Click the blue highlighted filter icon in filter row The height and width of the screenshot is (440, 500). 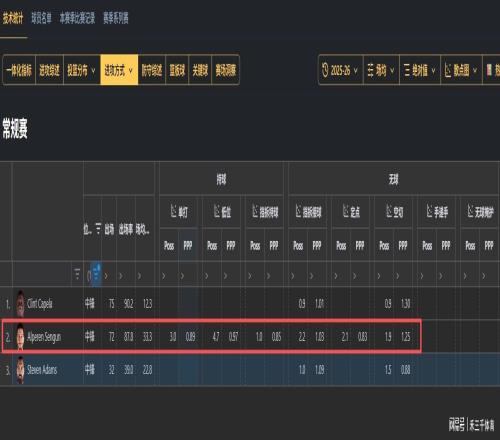[x=97, y=275]
